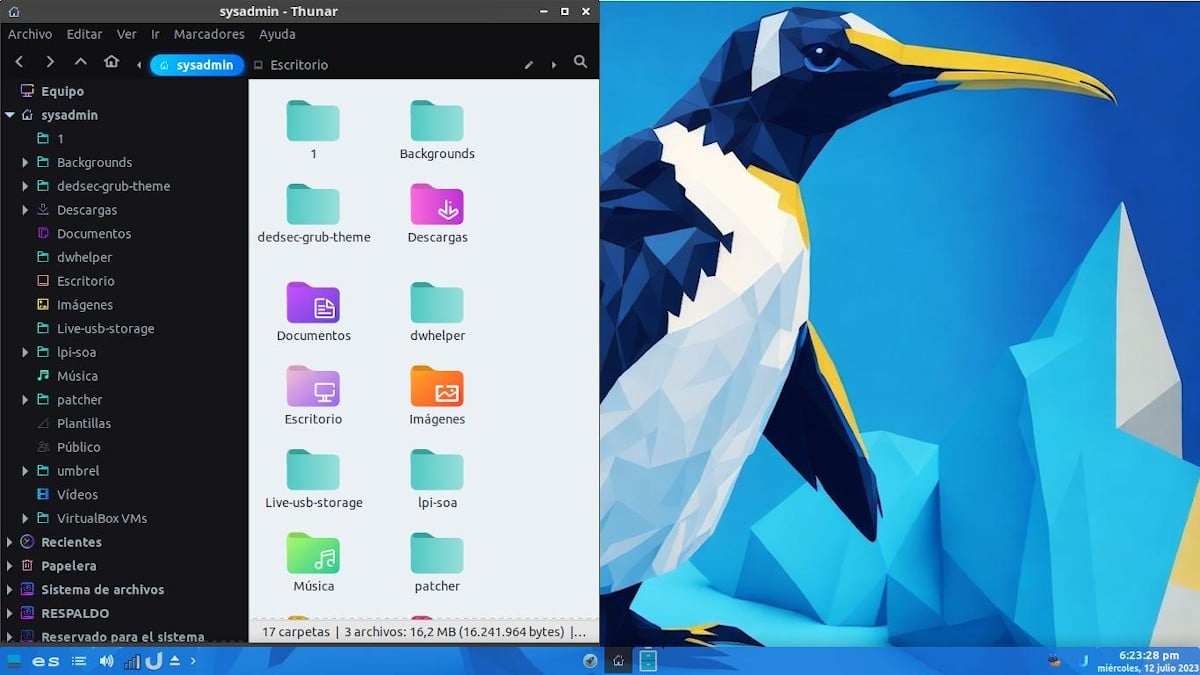Image resolution: width=1200 pixels, height=675 pixels.
Task: Open the lpi-soa folder icon in main view
Action: pos(437,471)
